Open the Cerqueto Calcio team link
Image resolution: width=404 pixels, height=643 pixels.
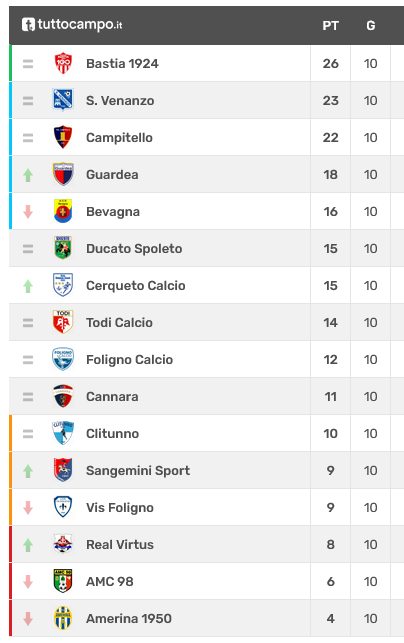point(136,285)
